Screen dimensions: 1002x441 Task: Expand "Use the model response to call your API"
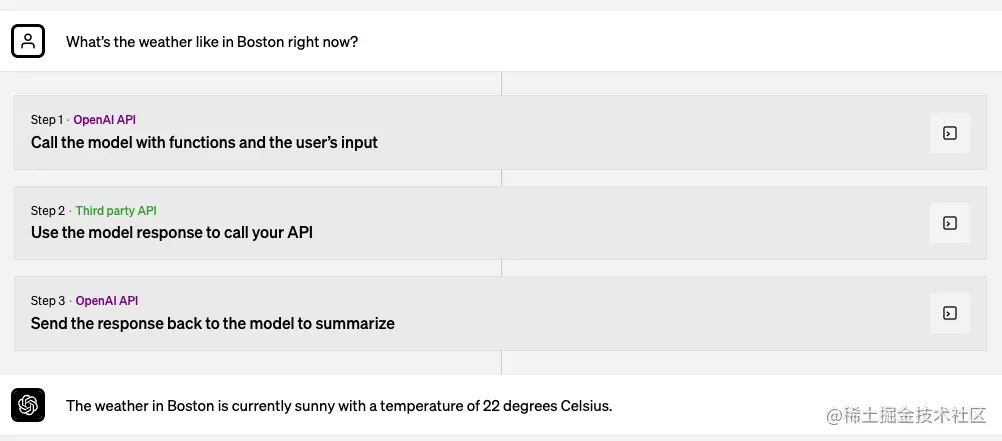[172, 233]
